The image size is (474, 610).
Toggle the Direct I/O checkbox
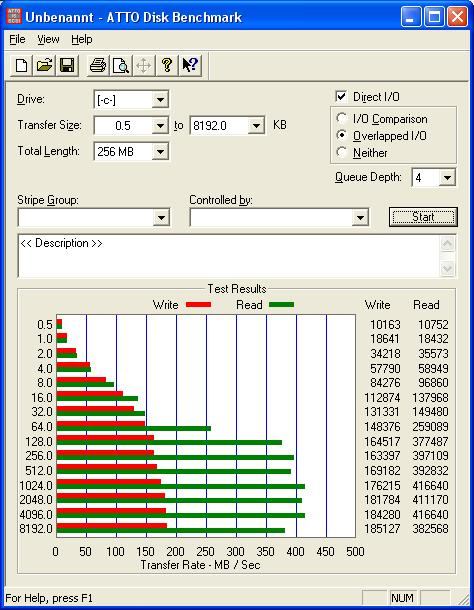click(x=341, y=96)
